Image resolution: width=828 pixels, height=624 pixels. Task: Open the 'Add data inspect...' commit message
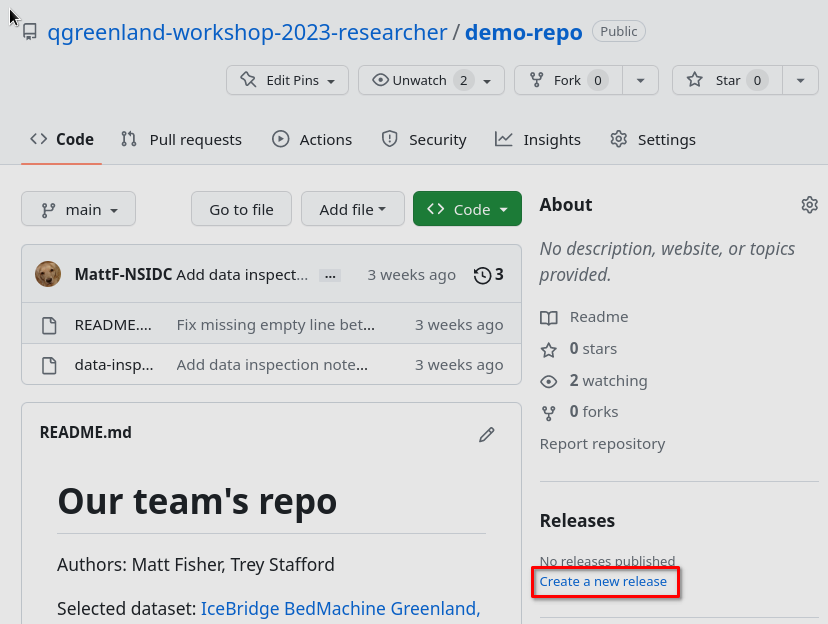(242, 275)
